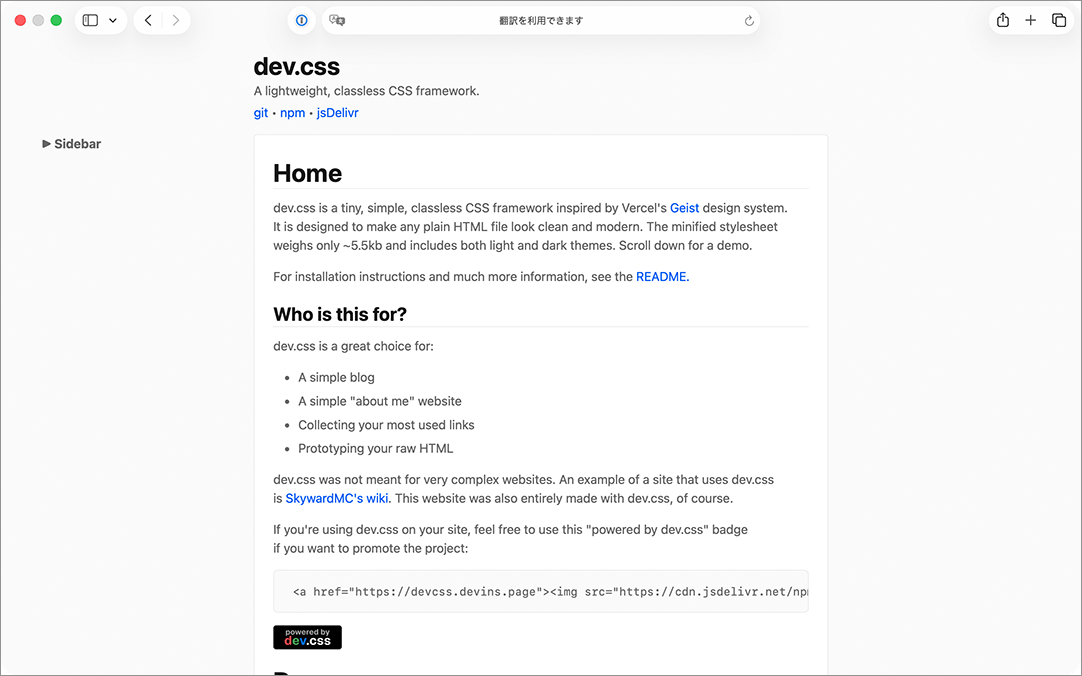
Task: Click "A lightweight, classless CSS framework." tagline
Action: [x=366, y=91]
